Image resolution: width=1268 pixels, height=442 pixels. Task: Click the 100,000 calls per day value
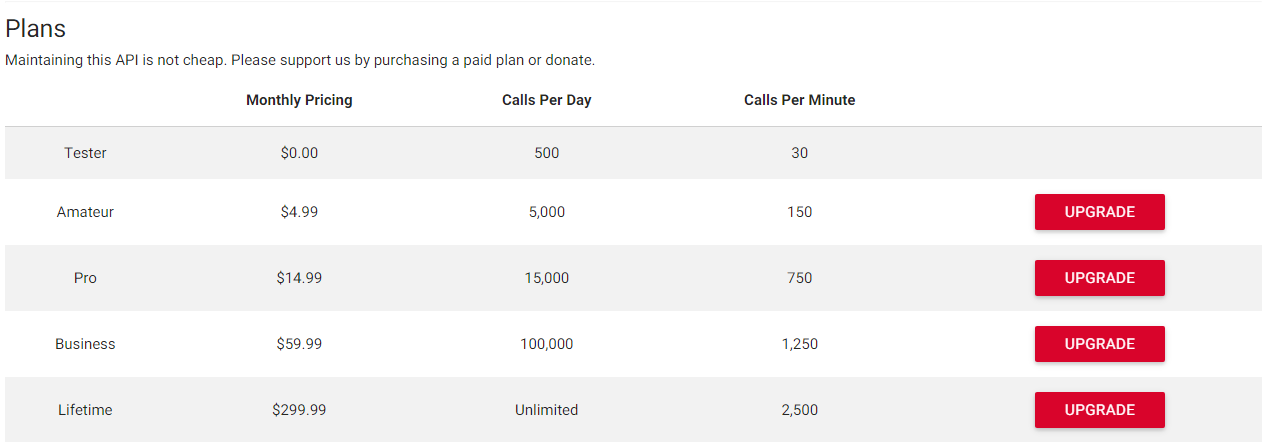(546, 344)
